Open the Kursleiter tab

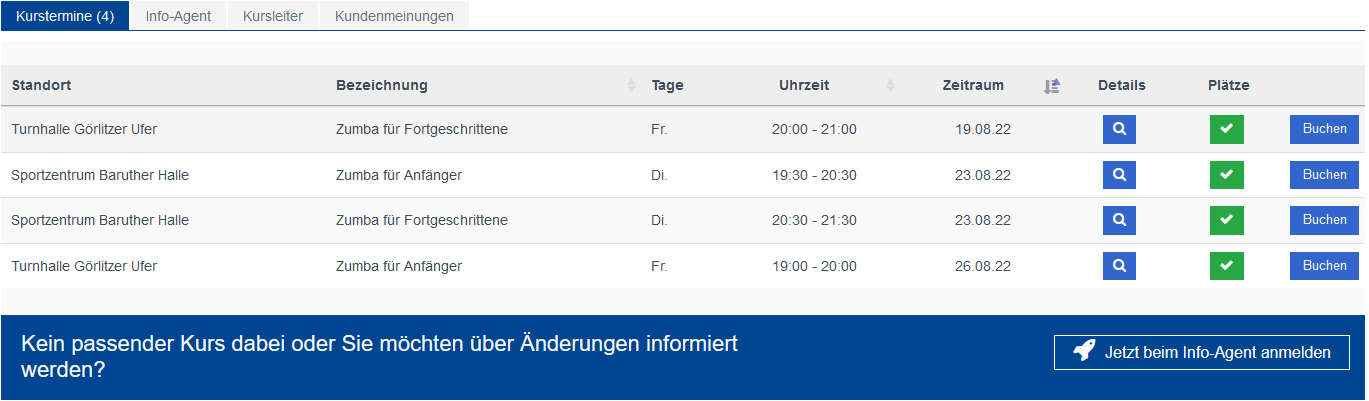pos(273,16)
